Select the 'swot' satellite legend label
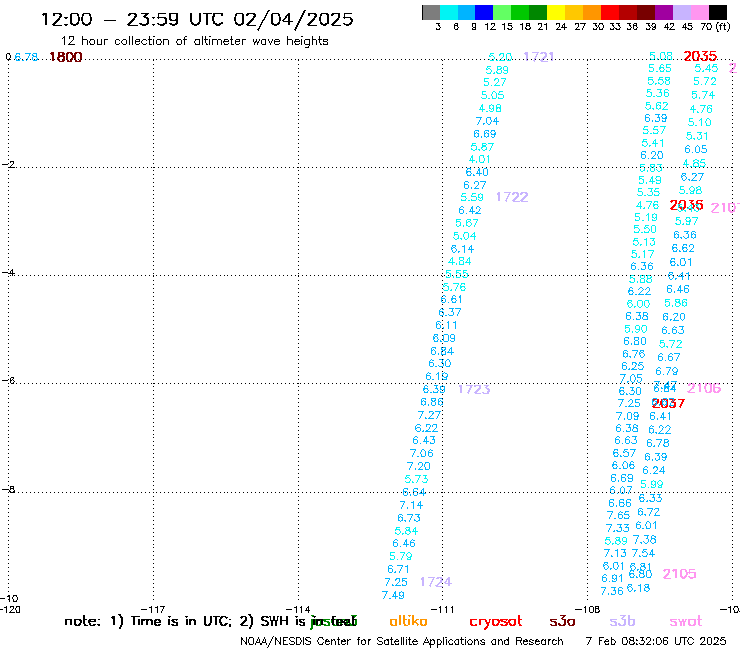 click(686, 621)
